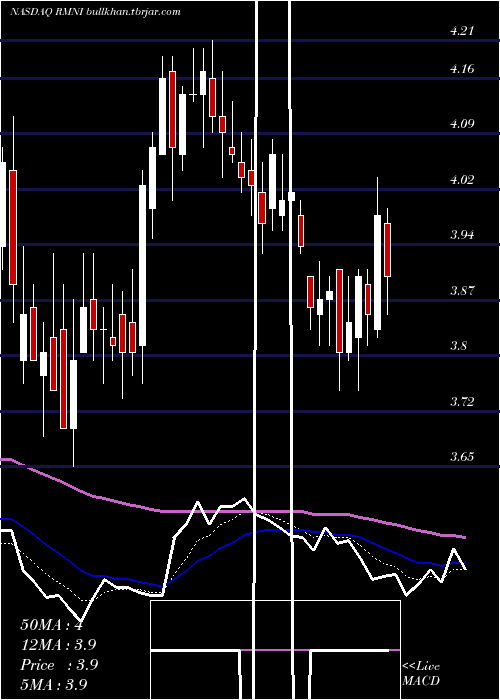Click the 12MA : 3.9 legend value
Viewport: 500px width, 700px height.
58,645
